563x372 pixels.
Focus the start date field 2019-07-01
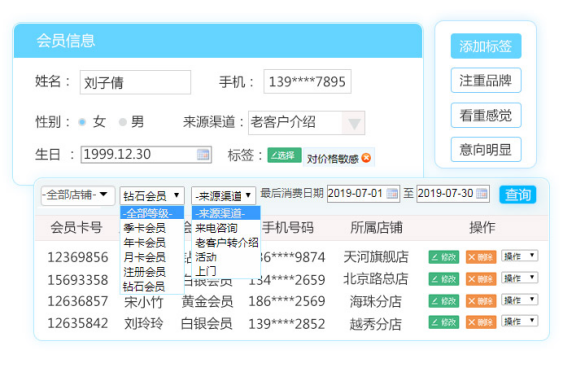click(x=363, y=194)
